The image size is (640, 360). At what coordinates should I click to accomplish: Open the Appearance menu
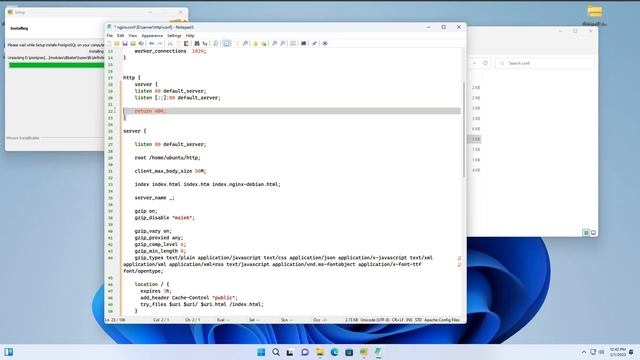pyautogui.click(x=152, y=36)
